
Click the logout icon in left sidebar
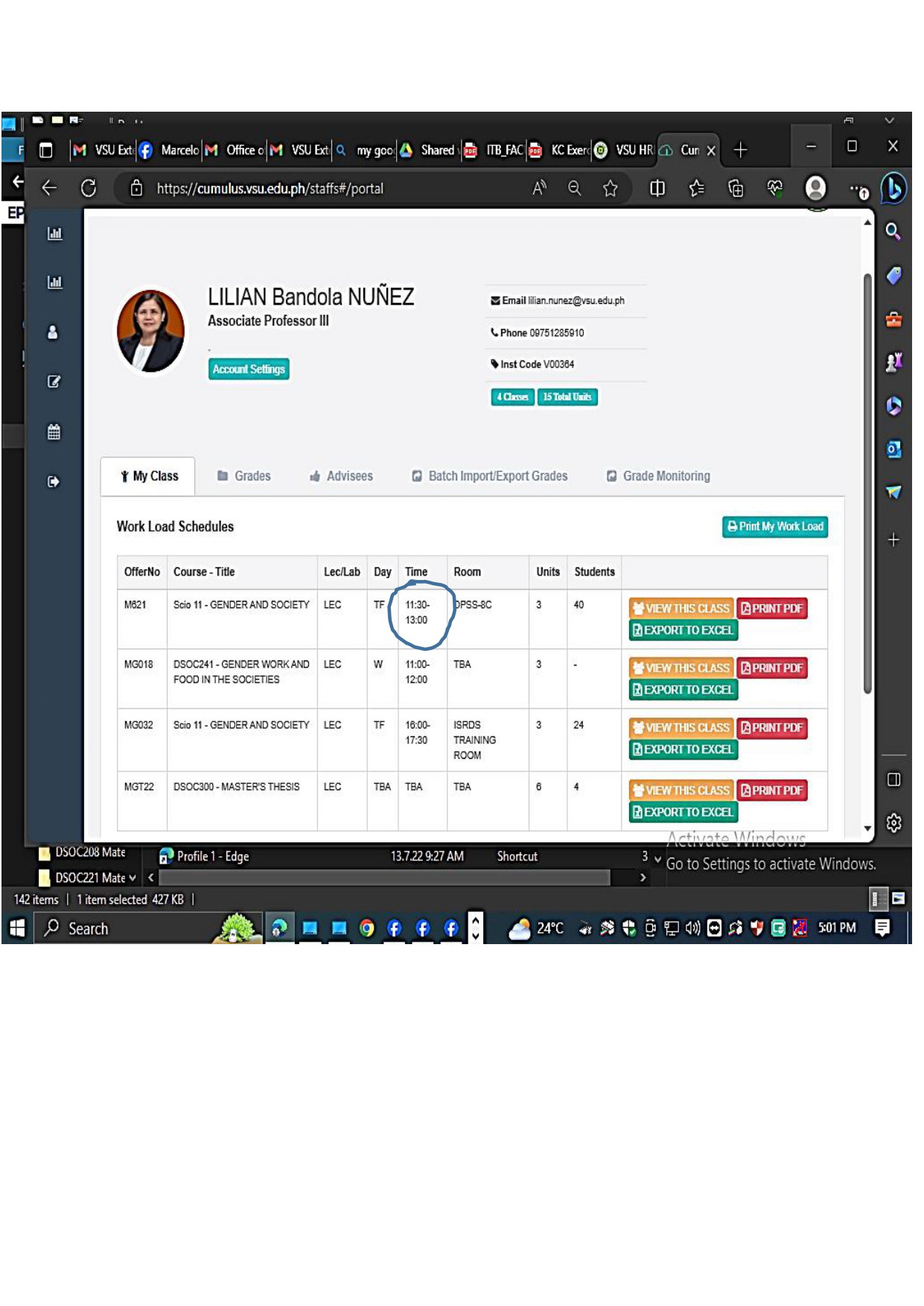54,482
